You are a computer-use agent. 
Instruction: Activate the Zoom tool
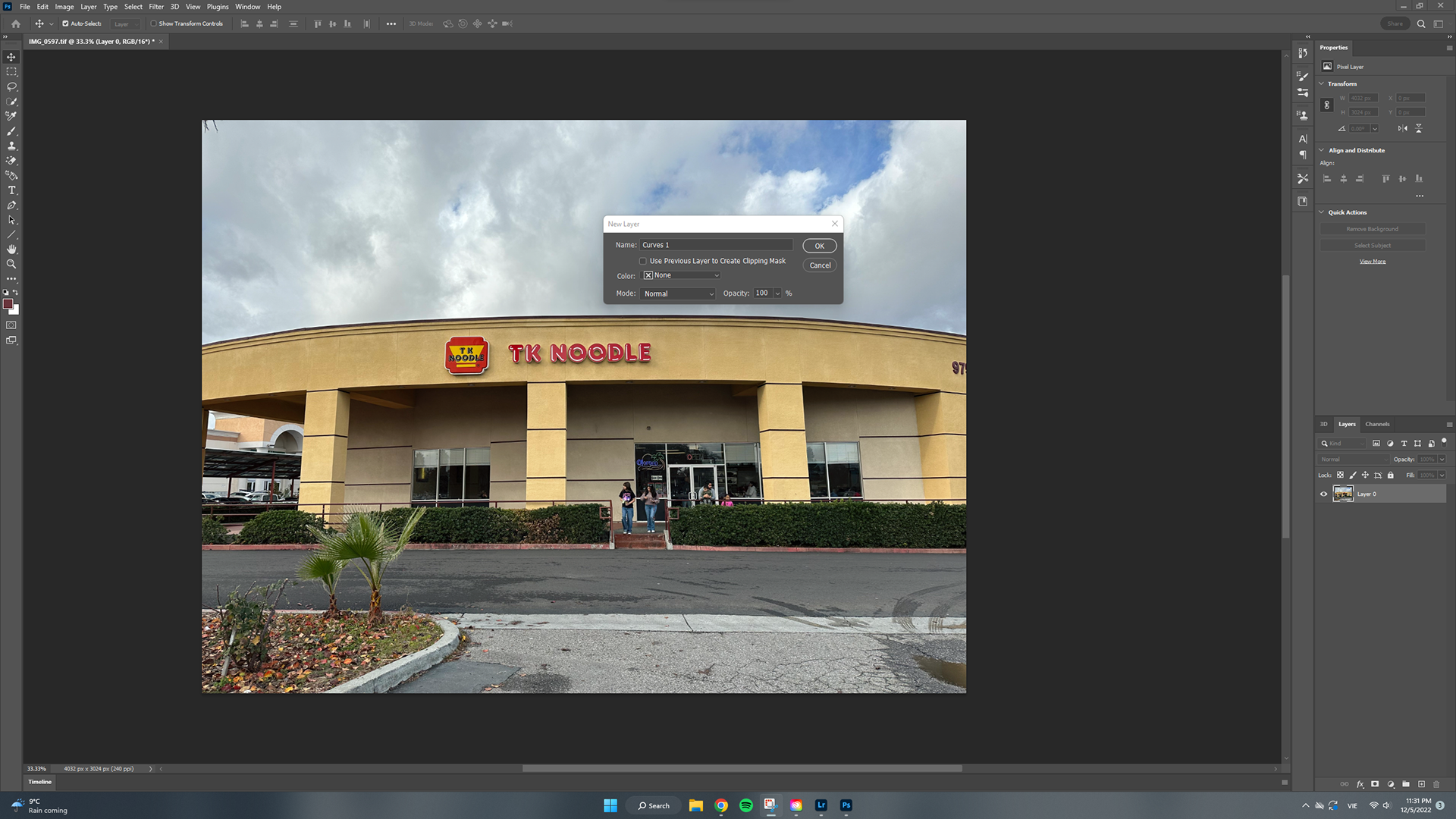tap(11, 264)
